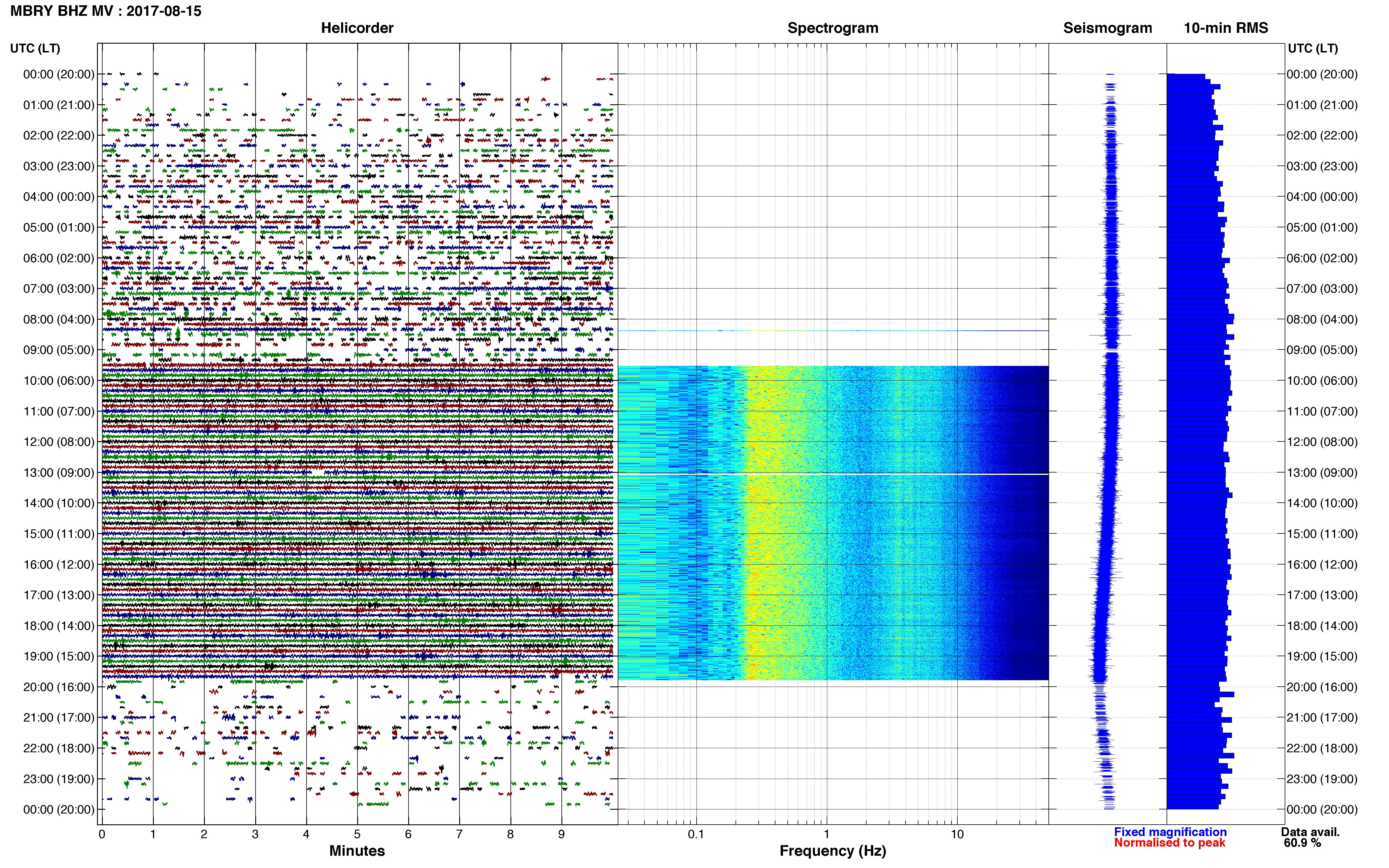Click the "60.9 %" data availability value
The width and height of the screenshot is (1389, 868).
pos(1302,843)
